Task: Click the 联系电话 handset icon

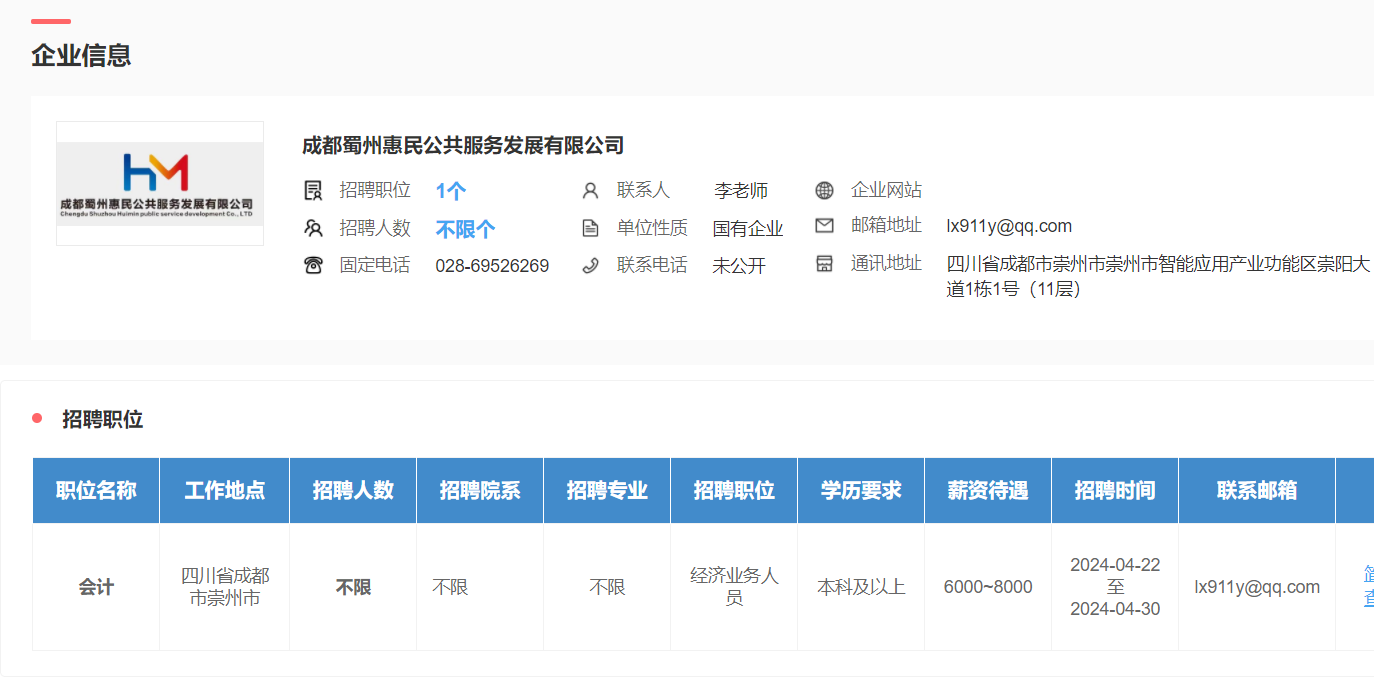Action: 591,265
